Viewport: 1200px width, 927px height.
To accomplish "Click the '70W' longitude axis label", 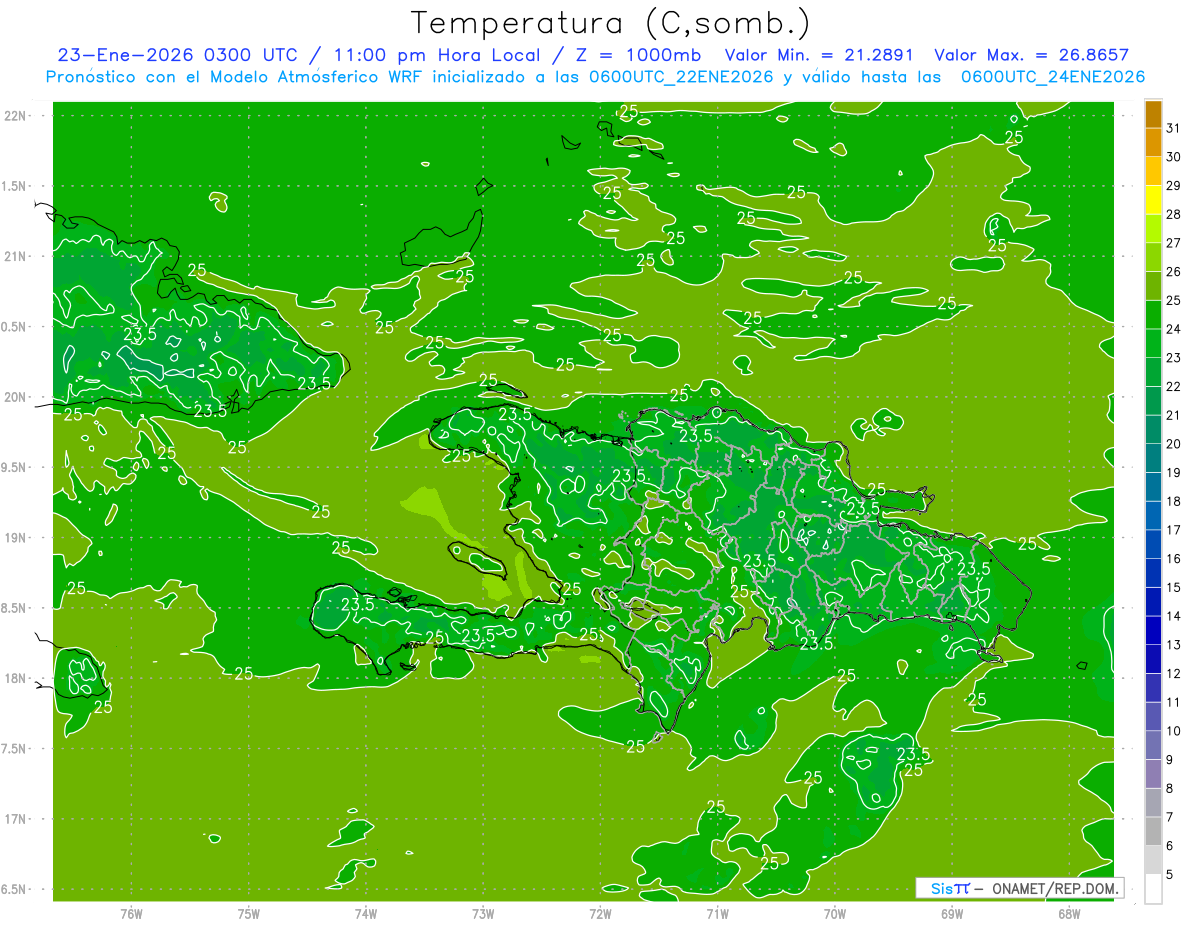I will point(835,914).
